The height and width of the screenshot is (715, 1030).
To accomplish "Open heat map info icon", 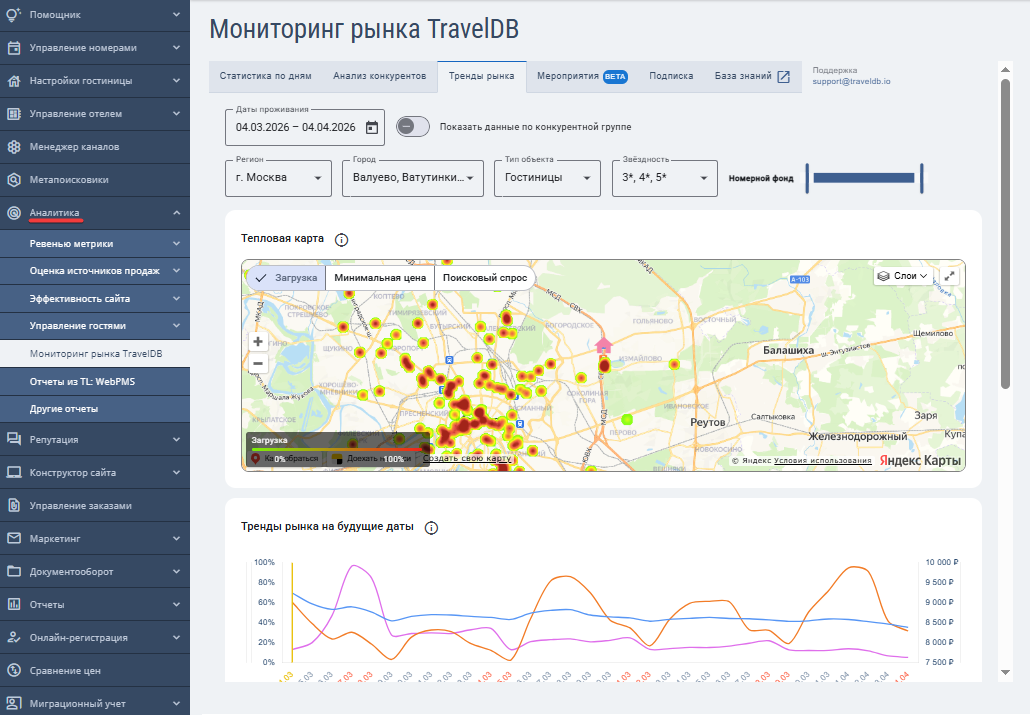I will tap(342, 240).
